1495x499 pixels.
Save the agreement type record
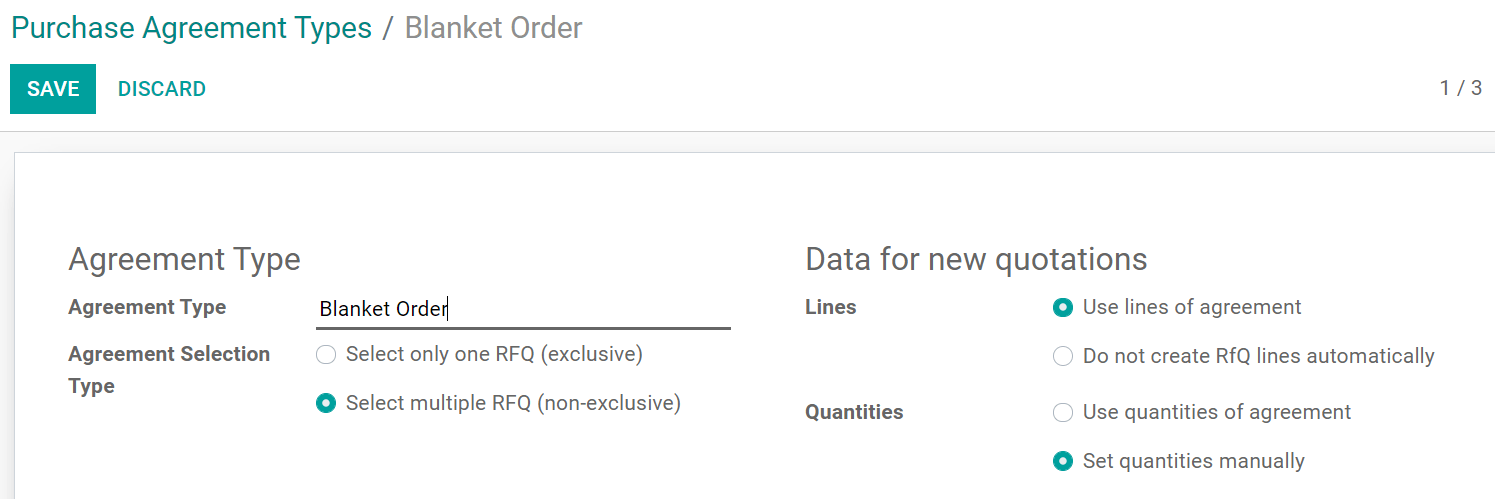coord(53,89)
